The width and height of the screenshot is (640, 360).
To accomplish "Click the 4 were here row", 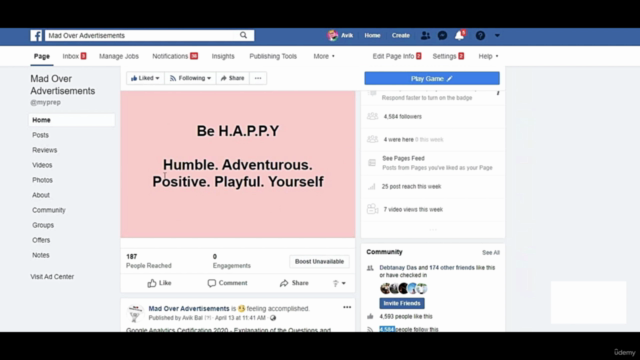I will pos(433,140).
